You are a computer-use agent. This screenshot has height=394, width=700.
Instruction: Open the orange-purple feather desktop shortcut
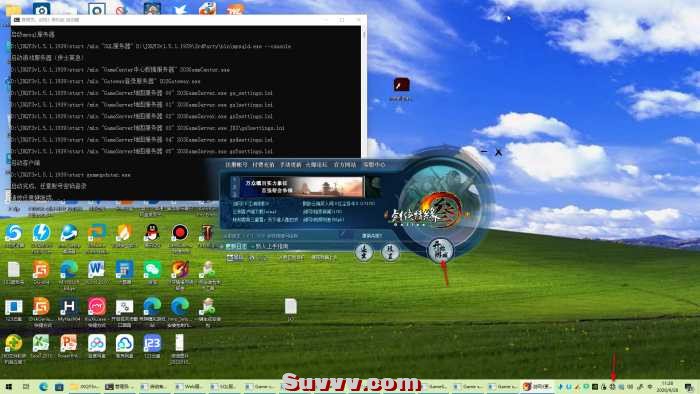(180, 270)
